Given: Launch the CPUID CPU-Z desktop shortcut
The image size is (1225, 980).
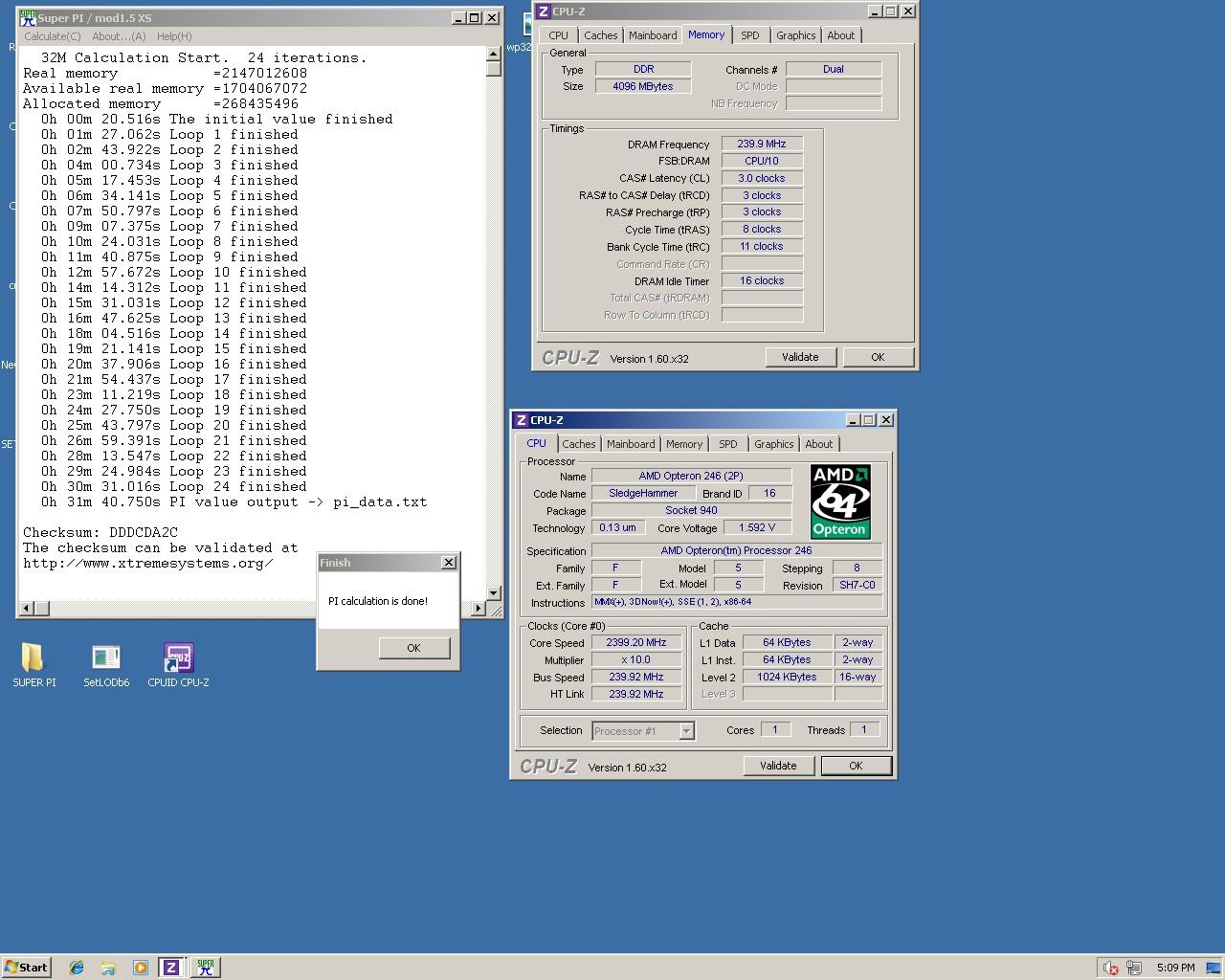Looking at the screenshot, I should (178, 664).
